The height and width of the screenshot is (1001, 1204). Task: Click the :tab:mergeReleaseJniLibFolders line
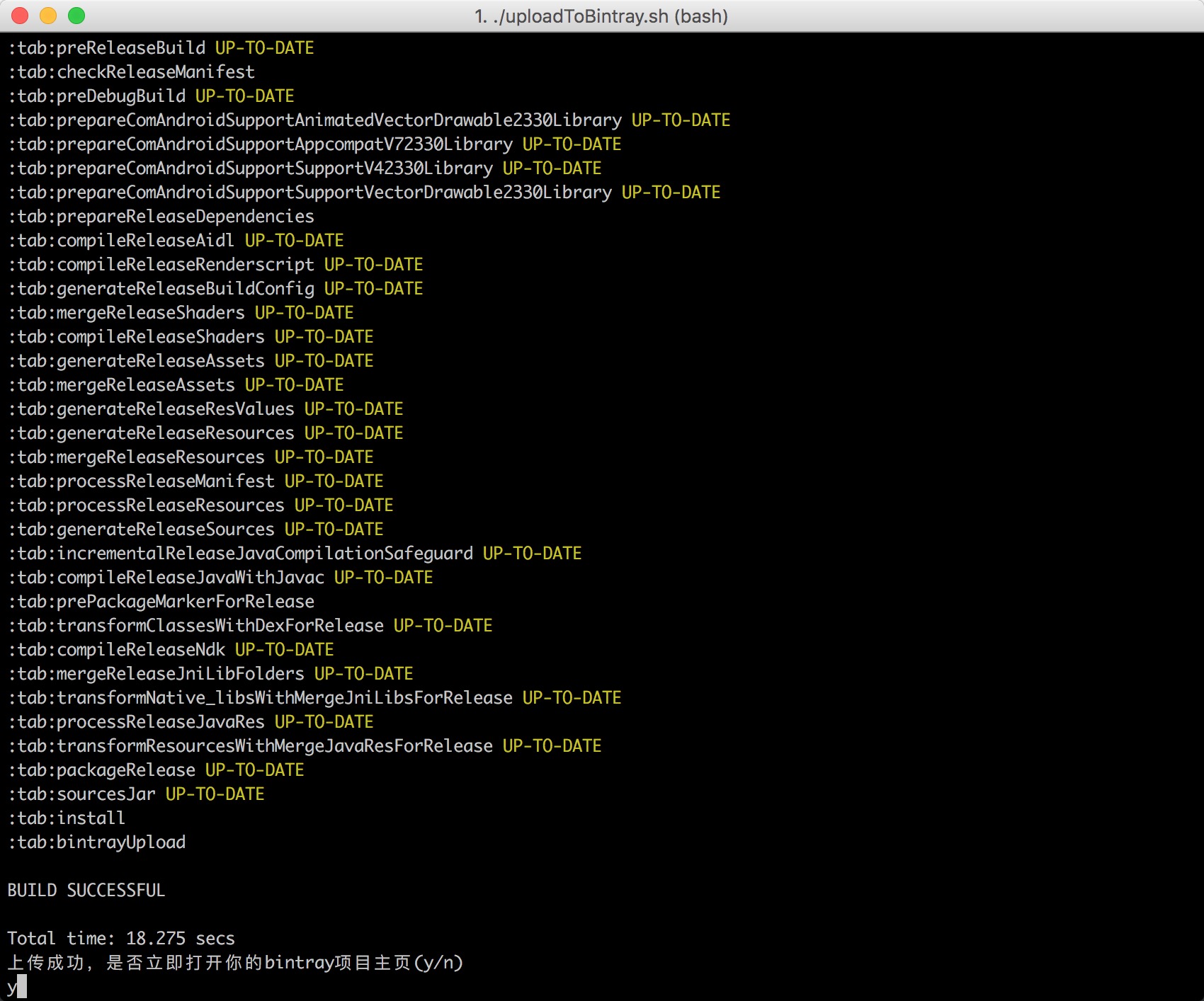(210, 674)
